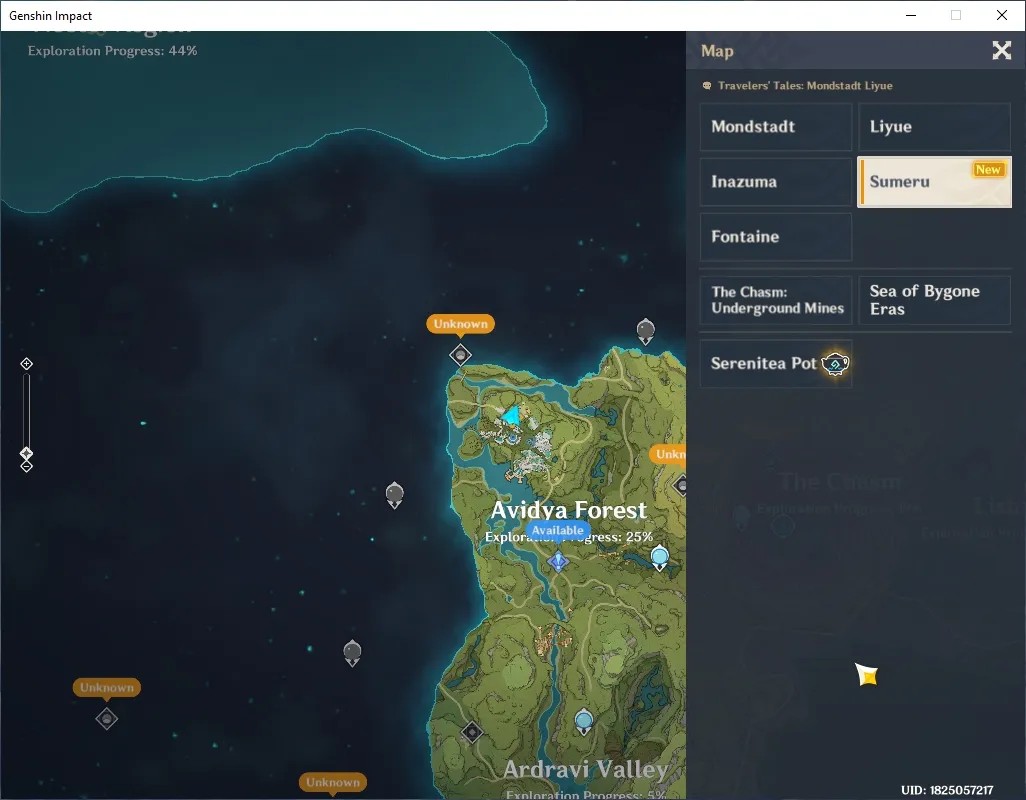Enter the Serenitea Pot realm

point(775,364)
